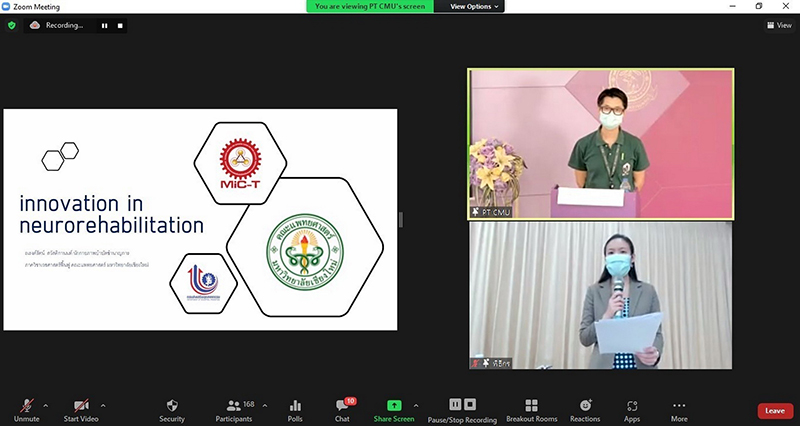Open the Reactions menu
Viewport: 800px width, 426px height.
(x=585, y=409)
